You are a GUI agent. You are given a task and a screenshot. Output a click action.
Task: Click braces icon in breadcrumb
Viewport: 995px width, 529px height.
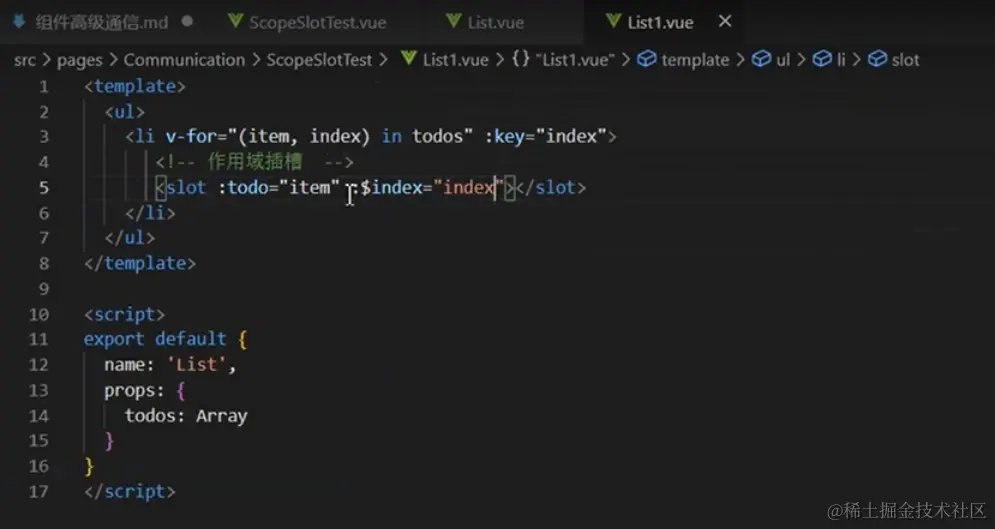[x=520, y=60]
